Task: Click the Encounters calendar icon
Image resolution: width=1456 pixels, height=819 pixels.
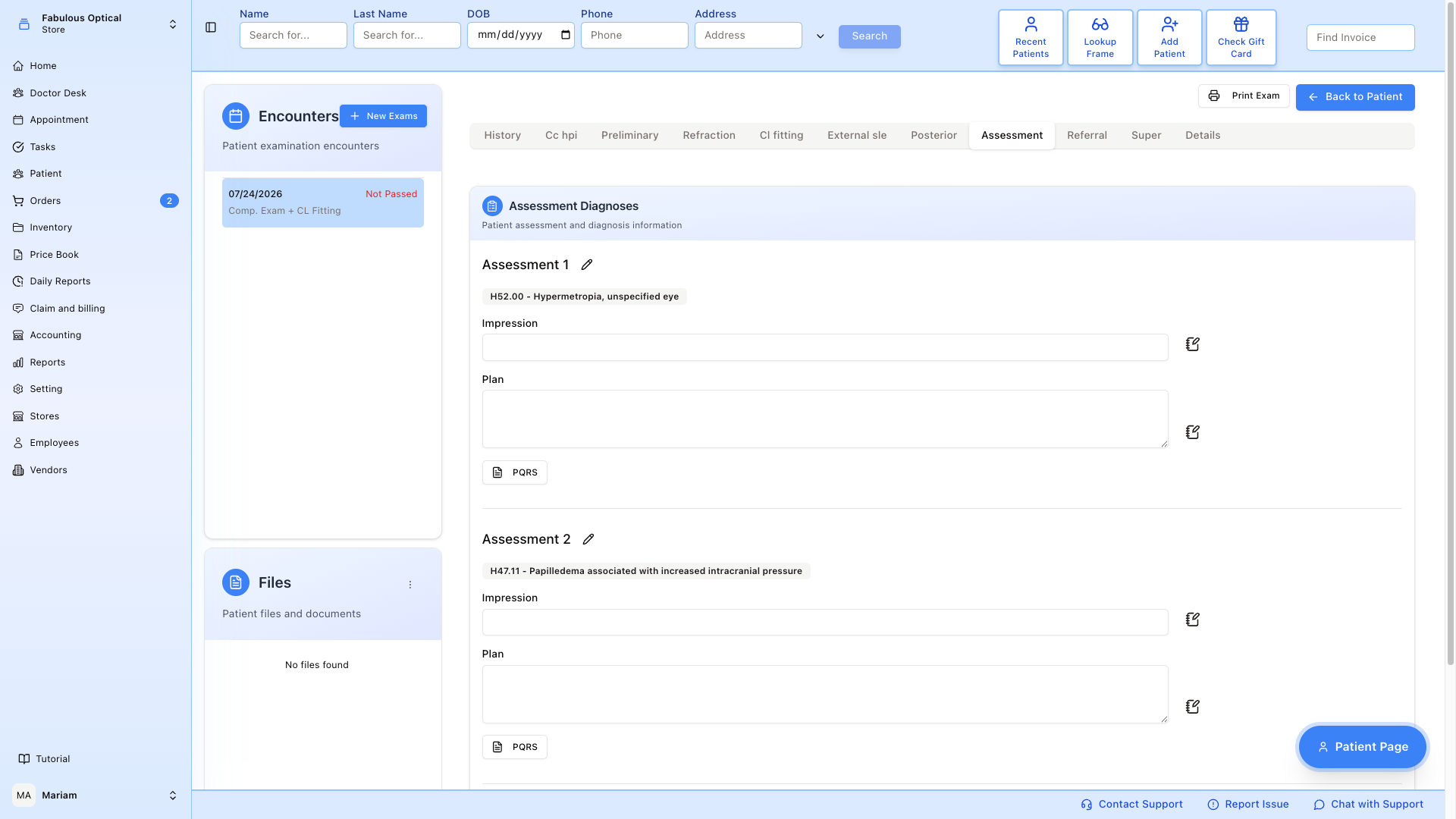Action: [236, 116]
